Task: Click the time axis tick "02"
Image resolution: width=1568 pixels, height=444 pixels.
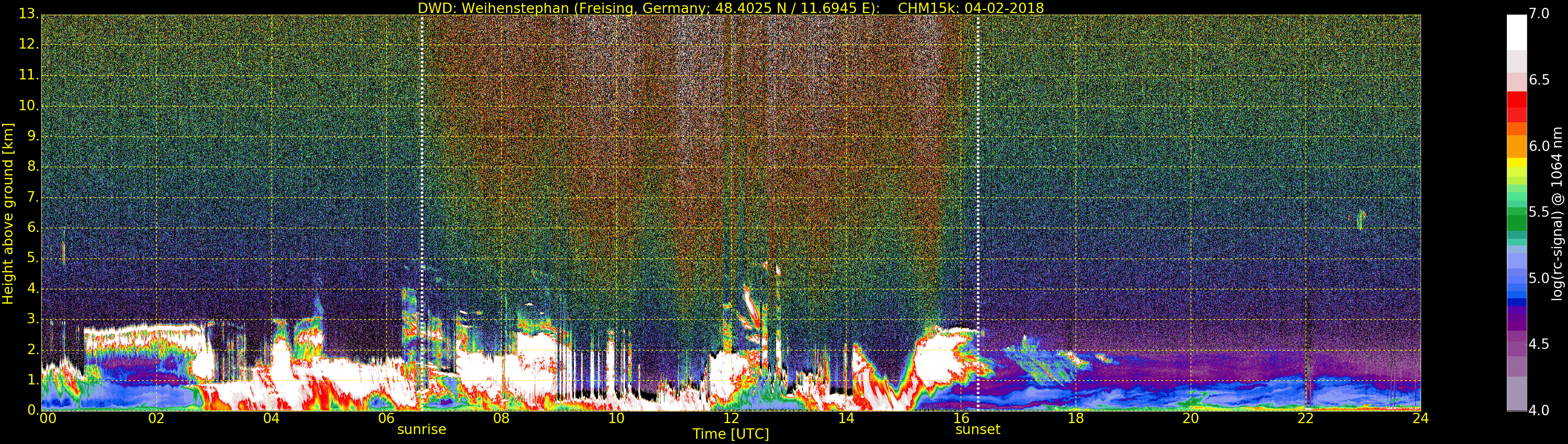Action: tap(156, 418)
